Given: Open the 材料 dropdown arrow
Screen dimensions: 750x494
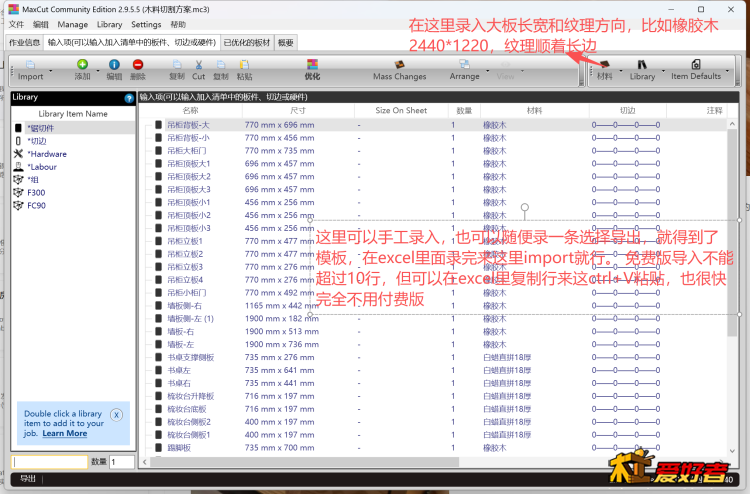Looking at the screenshot, I should point(621,71).
